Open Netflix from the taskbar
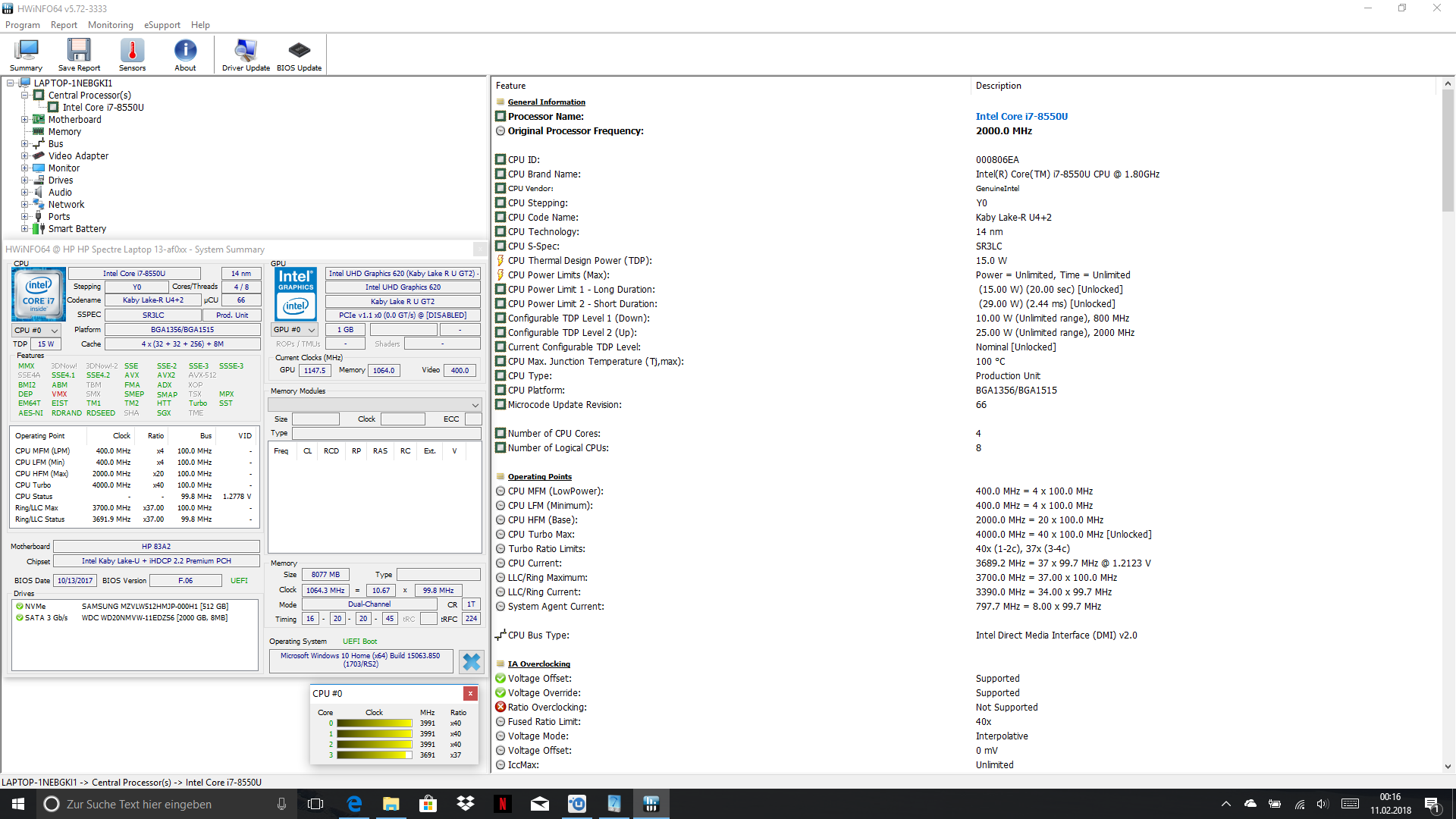 (x=502, y=804)
